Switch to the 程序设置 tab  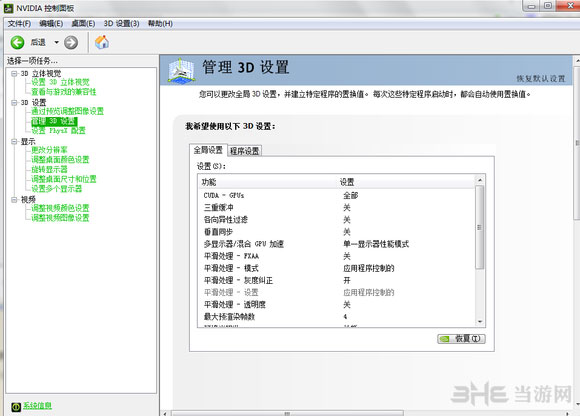(x=245, y=151)
